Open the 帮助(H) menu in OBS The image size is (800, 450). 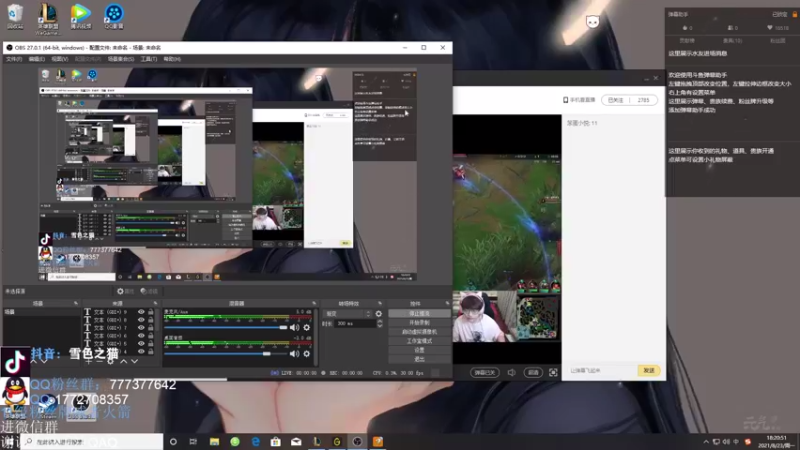point(172,59)
